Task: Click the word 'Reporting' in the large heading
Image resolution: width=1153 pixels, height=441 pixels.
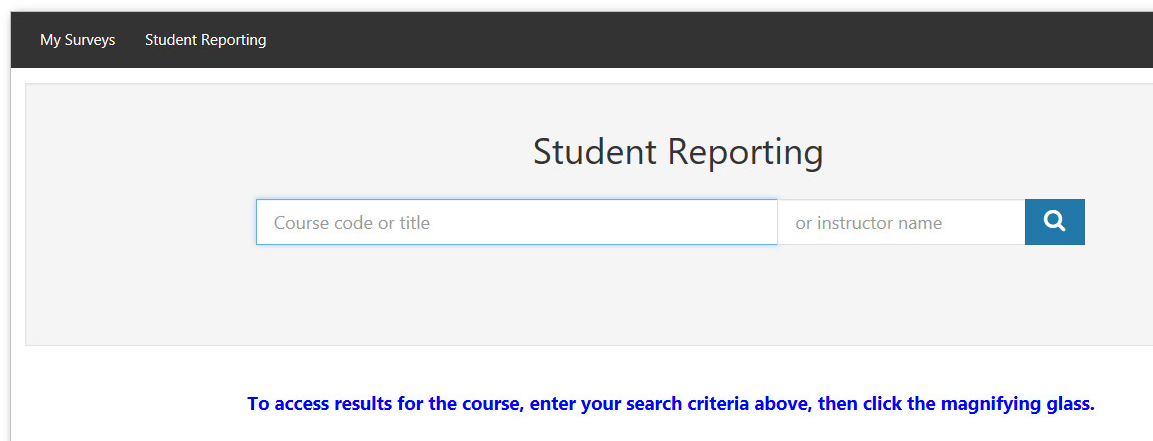Action: (745, 152)
